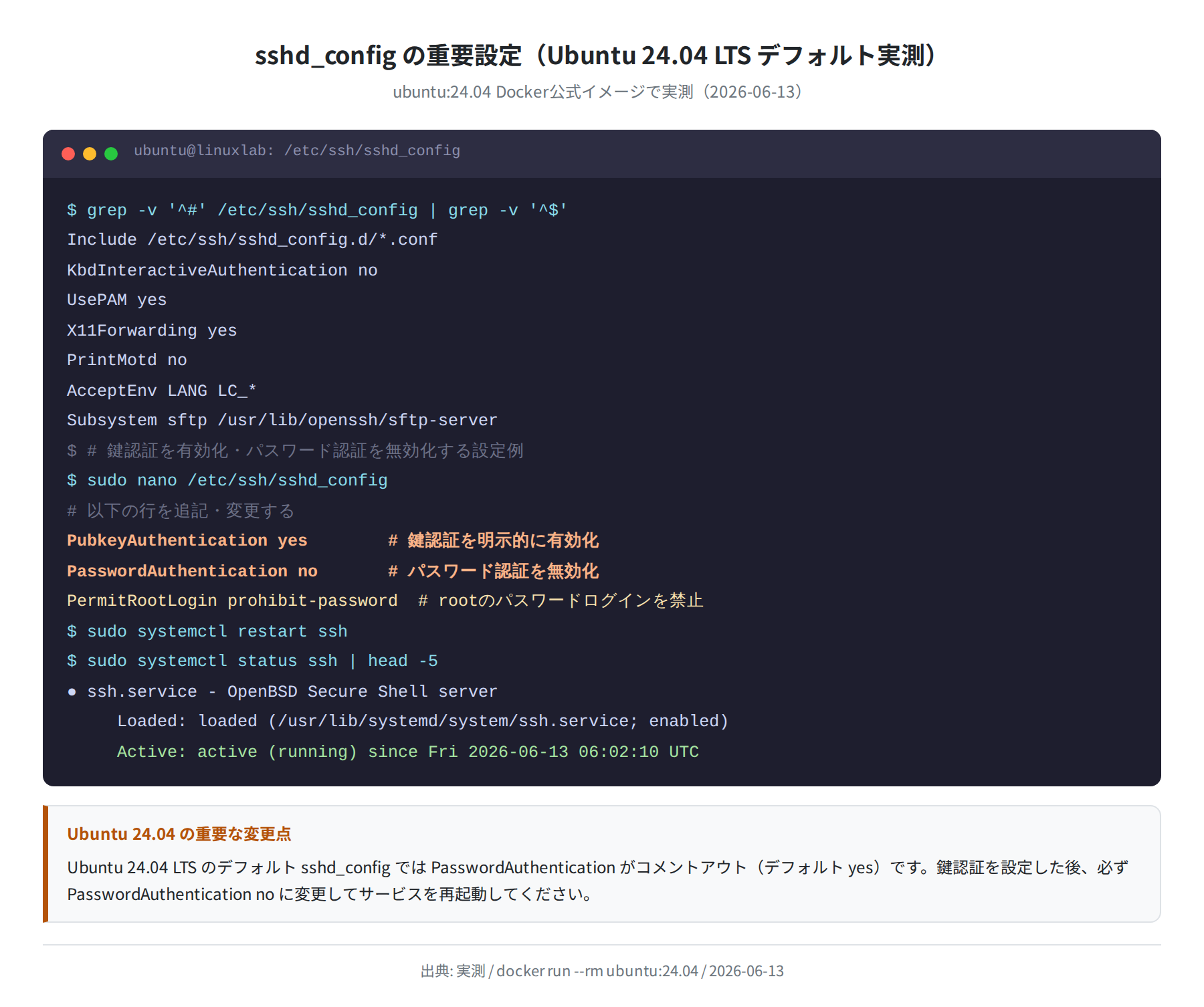Click the green maximize dot in terminal

(x=111, y=154)
